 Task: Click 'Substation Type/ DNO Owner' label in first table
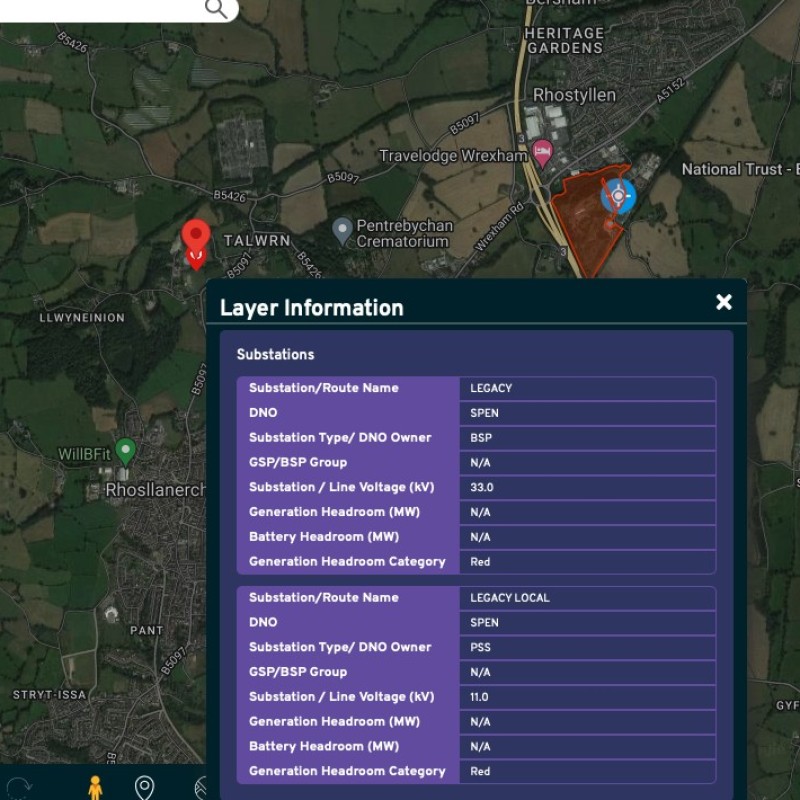click(x=340, y=437)
